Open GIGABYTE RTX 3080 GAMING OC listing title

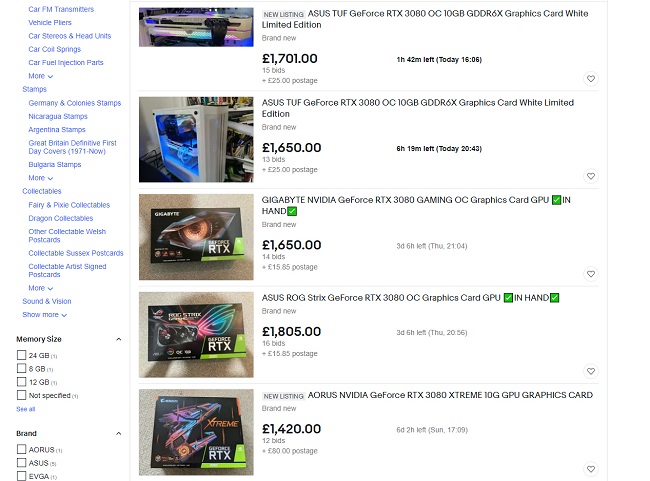tap(416, 205)
